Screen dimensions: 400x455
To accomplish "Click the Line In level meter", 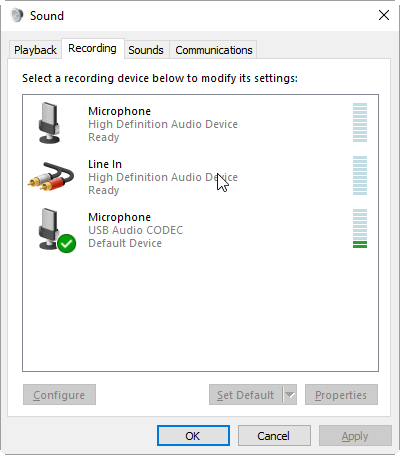I will pyautogui.click(x=360, y=176).
